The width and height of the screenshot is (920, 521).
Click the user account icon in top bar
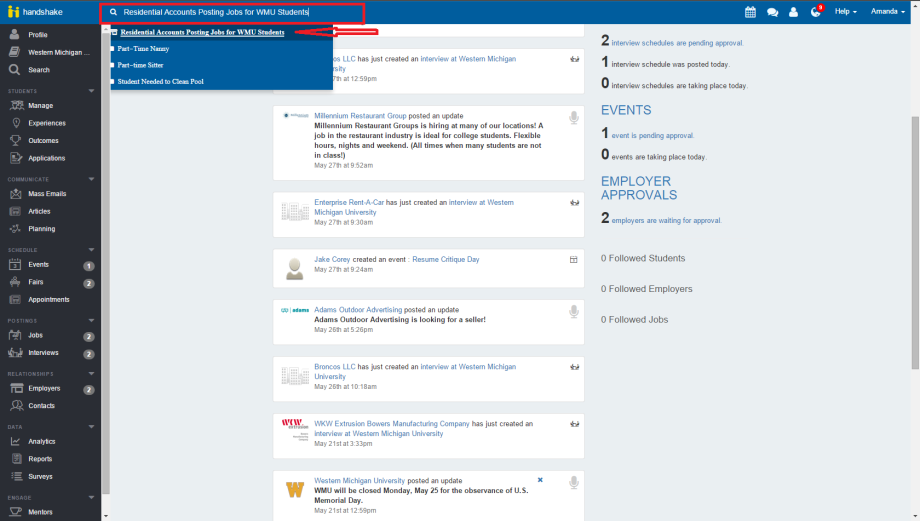pyautogui.click(x=793, y=12)
